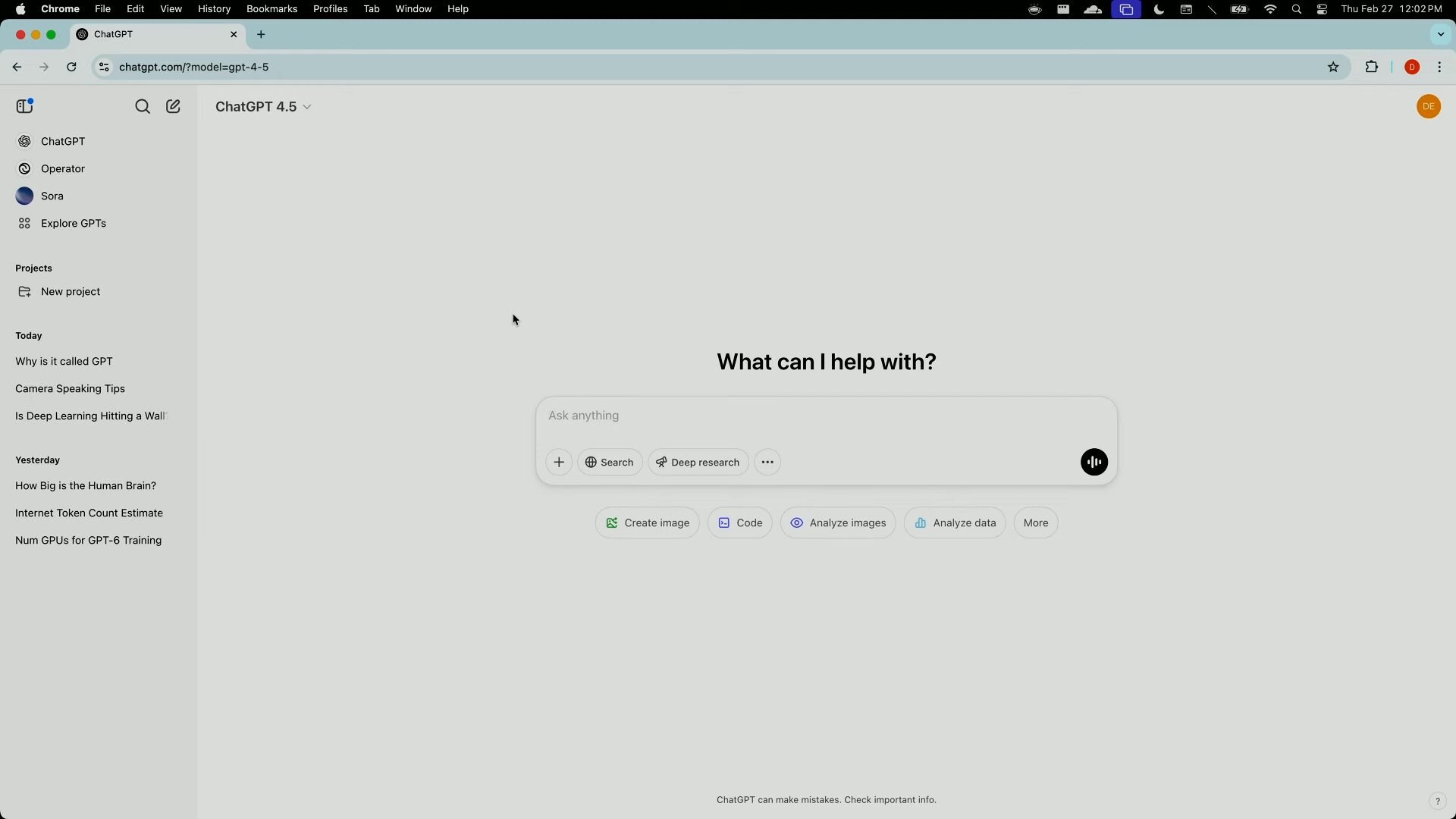1456x819 pixels.
Task: Open the DE profile avatar
Action: pos(1428,106)
